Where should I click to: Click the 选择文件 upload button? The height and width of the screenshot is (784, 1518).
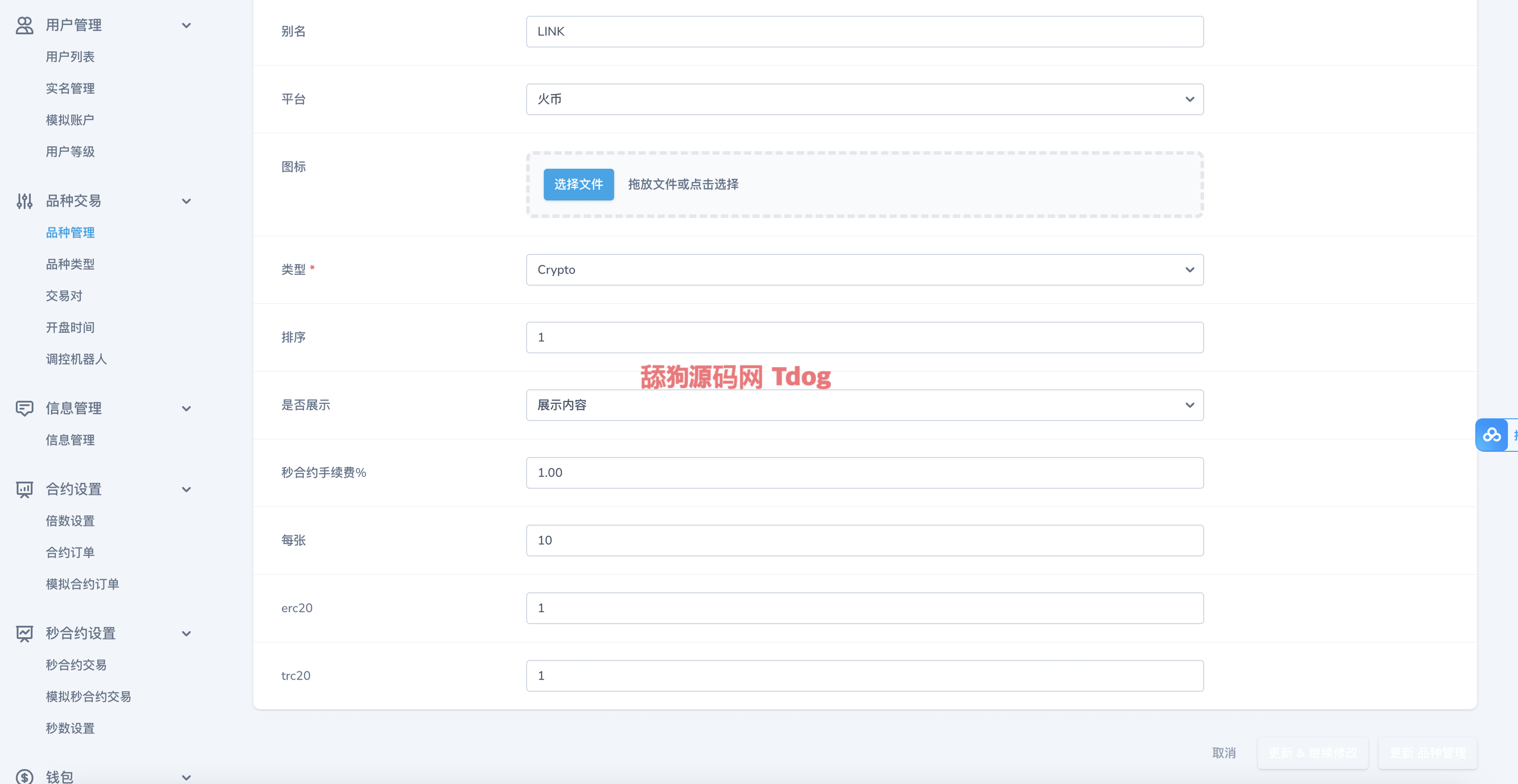(578, 185)
